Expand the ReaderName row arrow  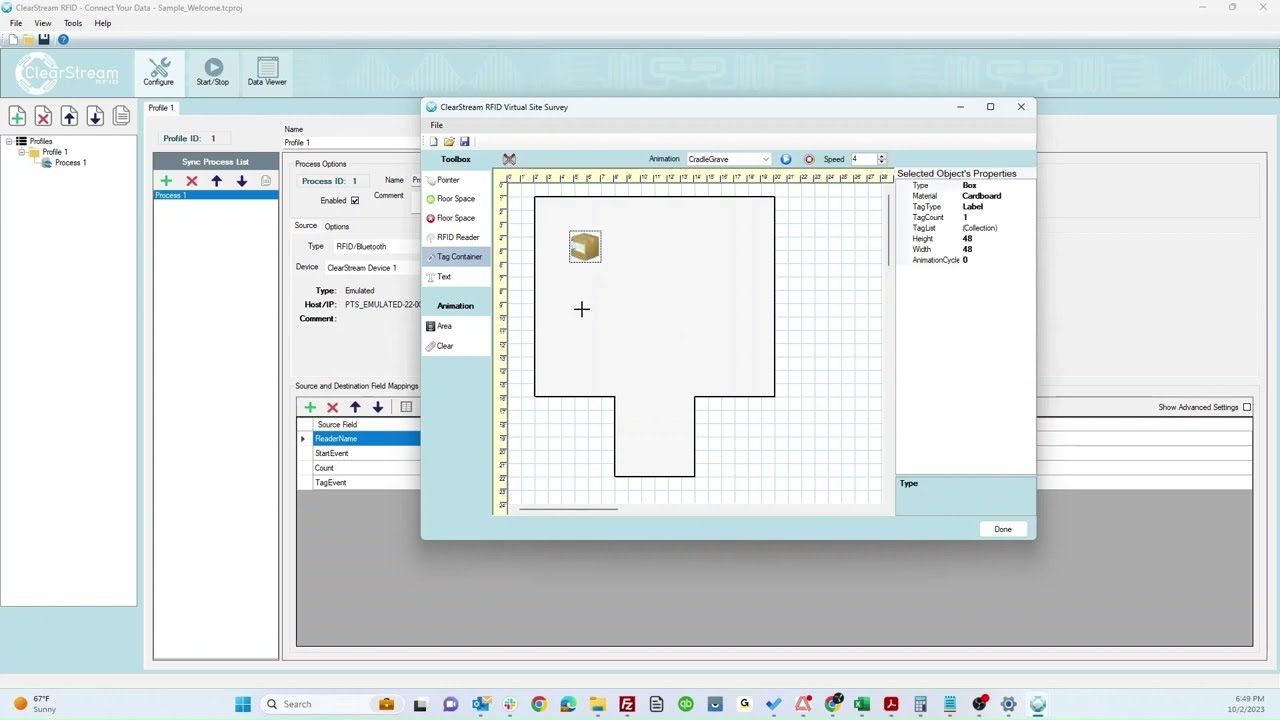pyautogui.click(x=303, y=439)
